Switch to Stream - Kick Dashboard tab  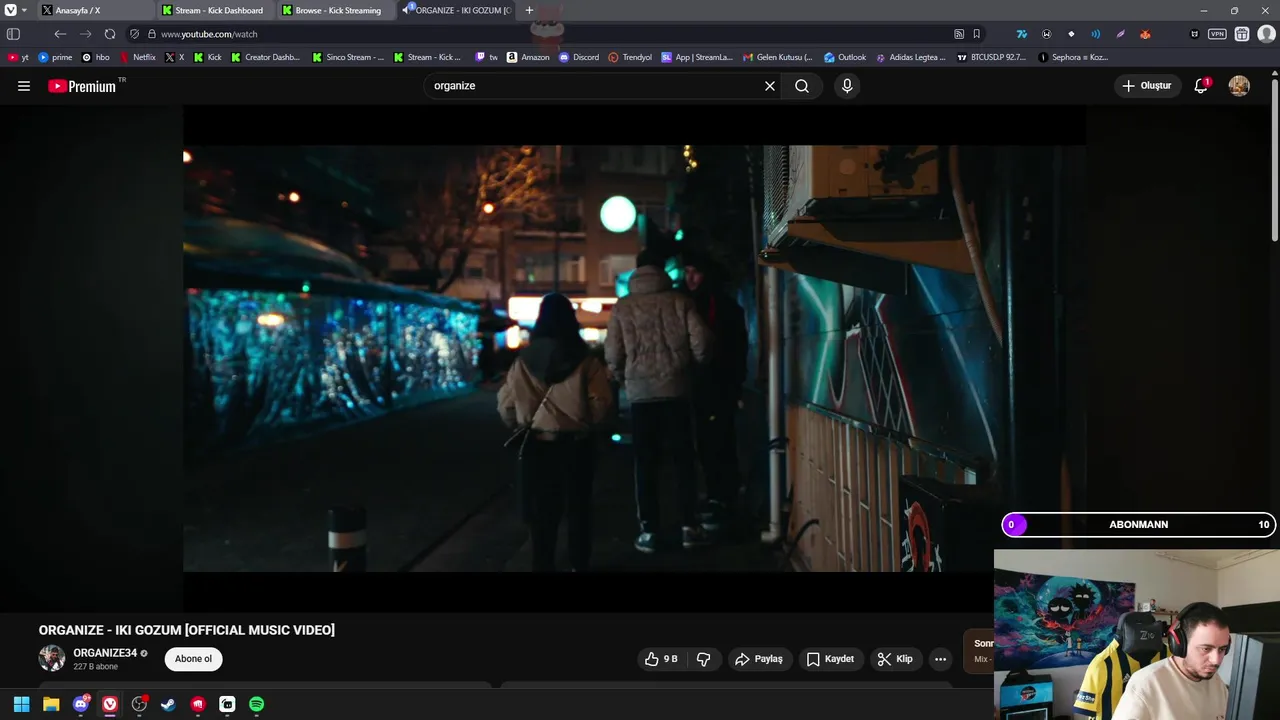pyautogui.click(x=215, y=10)
